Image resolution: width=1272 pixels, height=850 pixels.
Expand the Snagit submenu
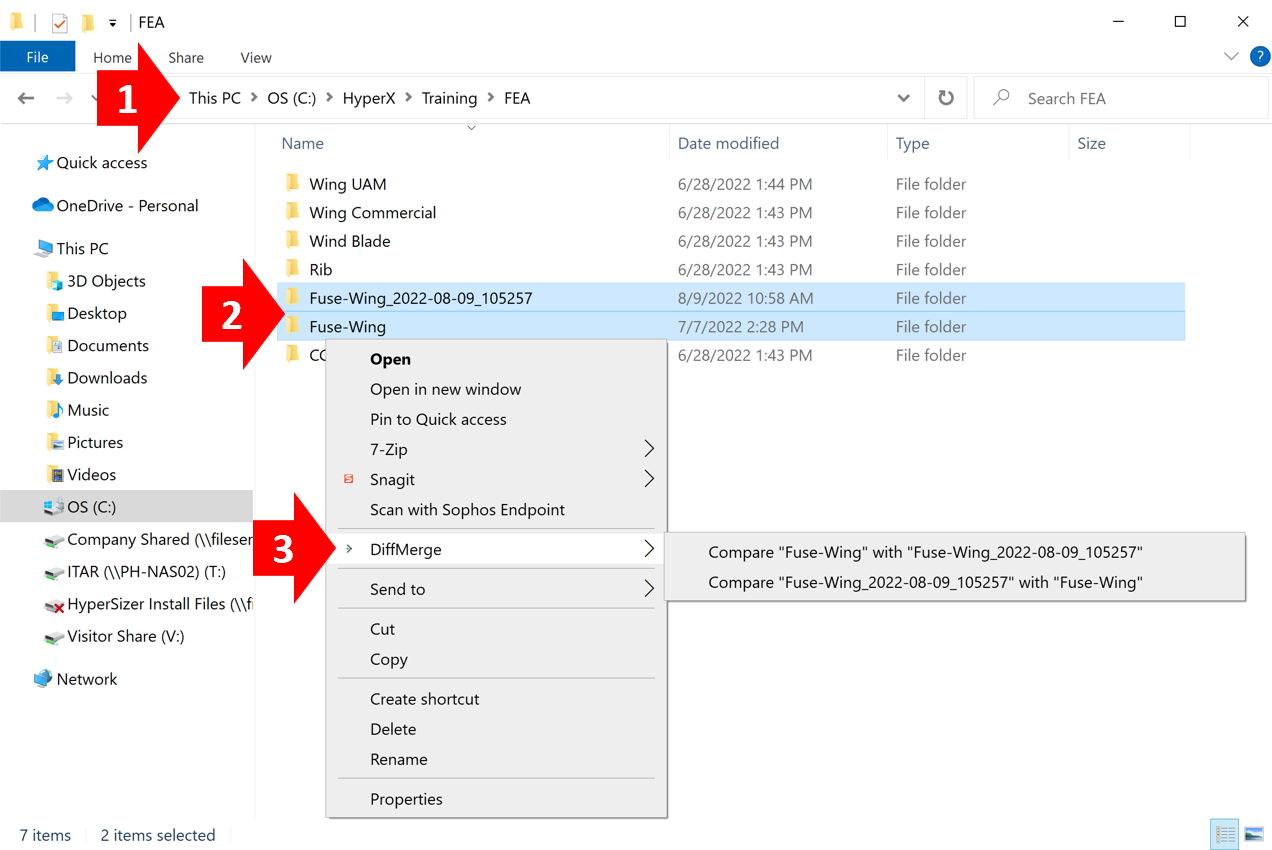coord(496,479)
